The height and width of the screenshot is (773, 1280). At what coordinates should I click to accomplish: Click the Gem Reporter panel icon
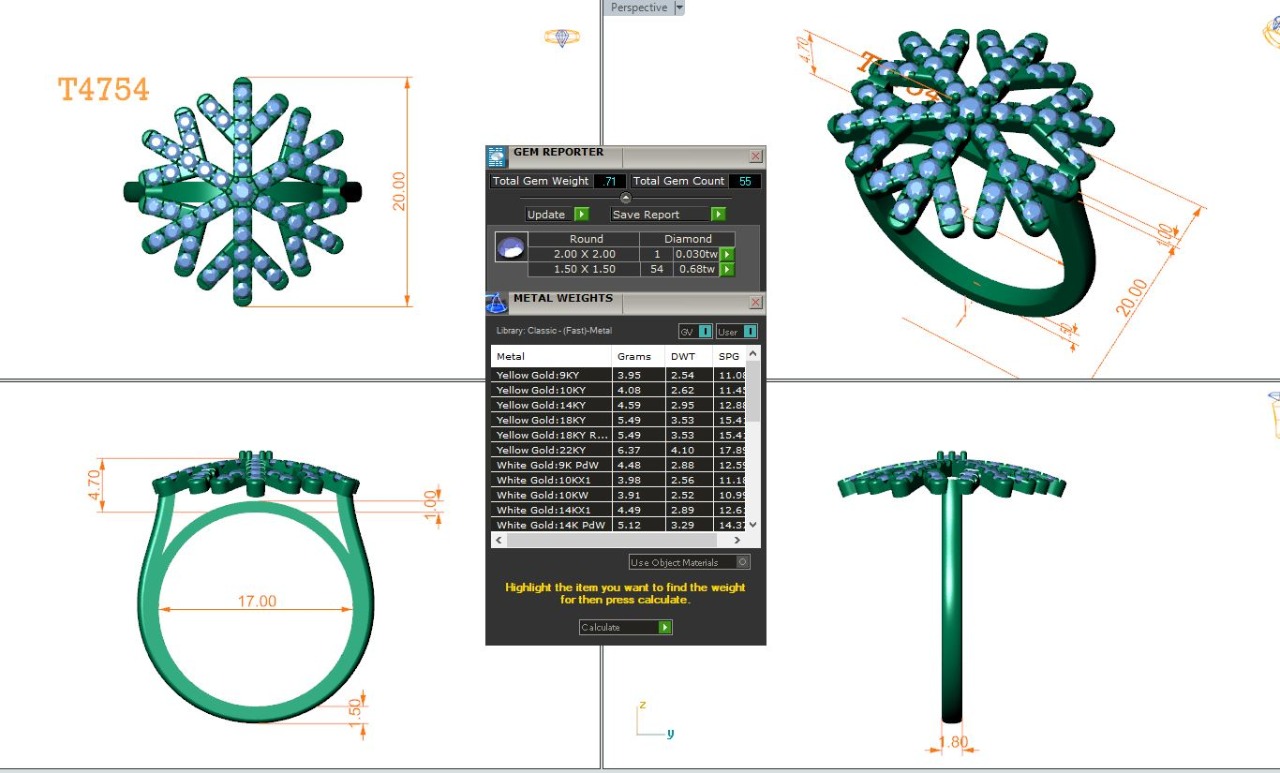(497, 157)
